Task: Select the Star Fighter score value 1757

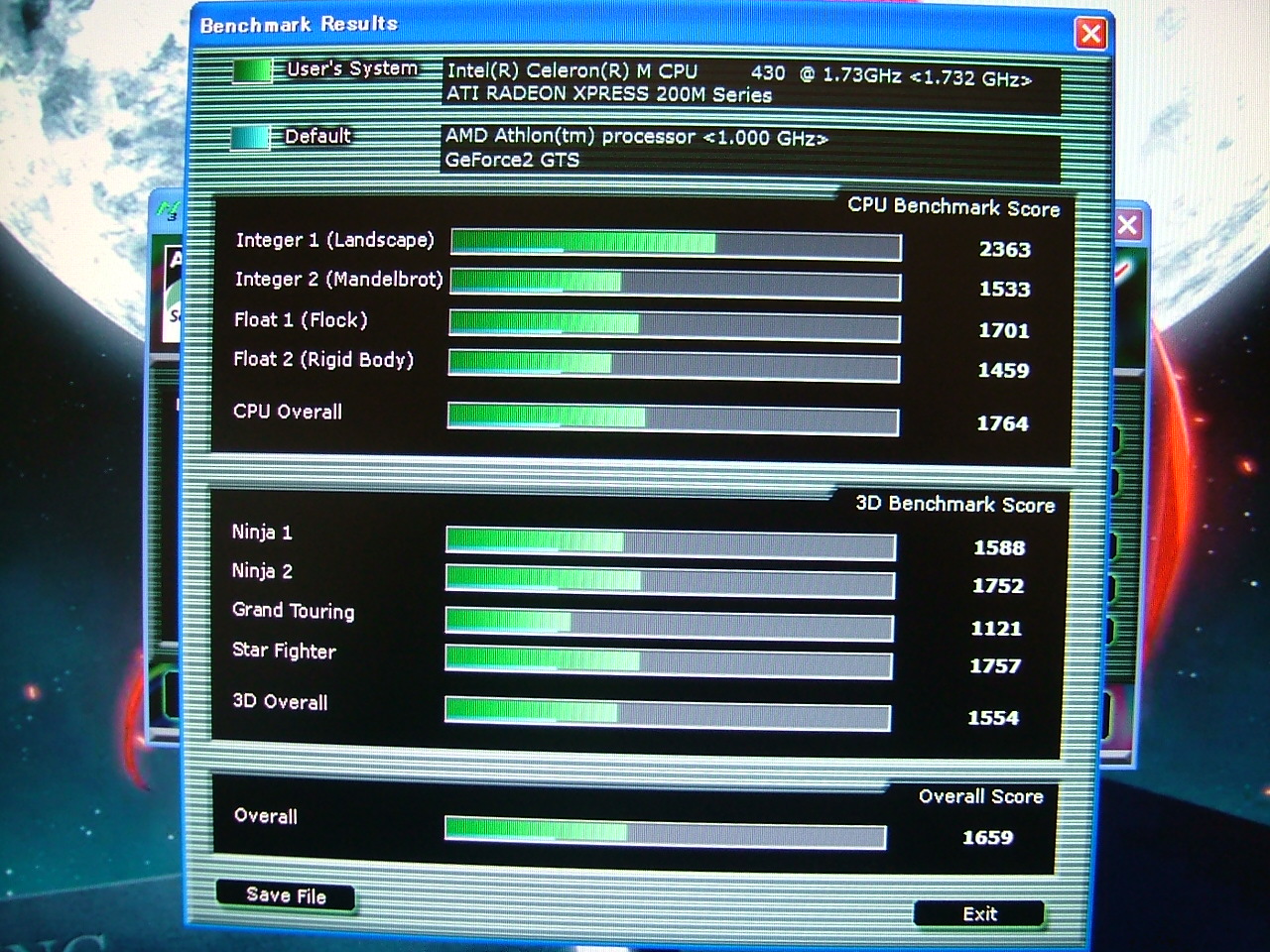Action: pyautogui.click(x=995, y=666)
